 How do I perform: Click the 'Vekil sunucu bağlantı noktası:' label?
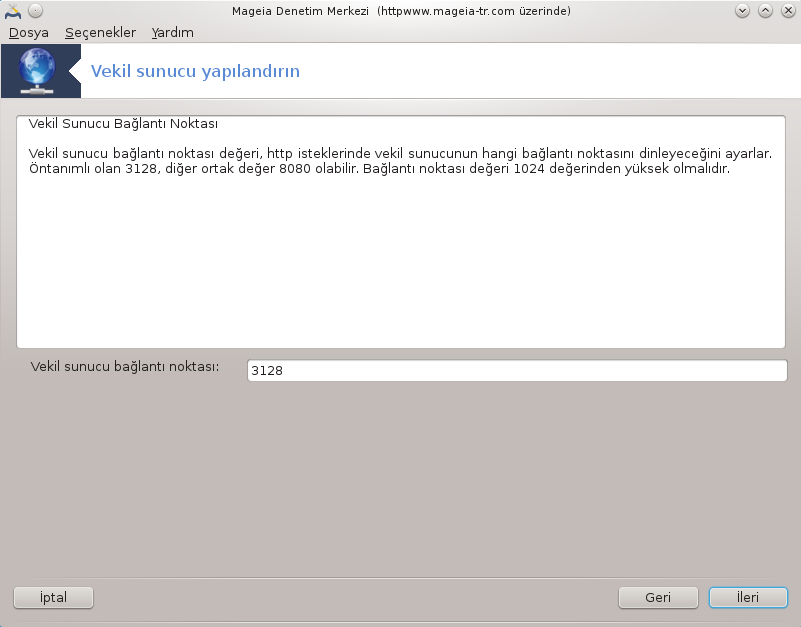tap(125, 367)
